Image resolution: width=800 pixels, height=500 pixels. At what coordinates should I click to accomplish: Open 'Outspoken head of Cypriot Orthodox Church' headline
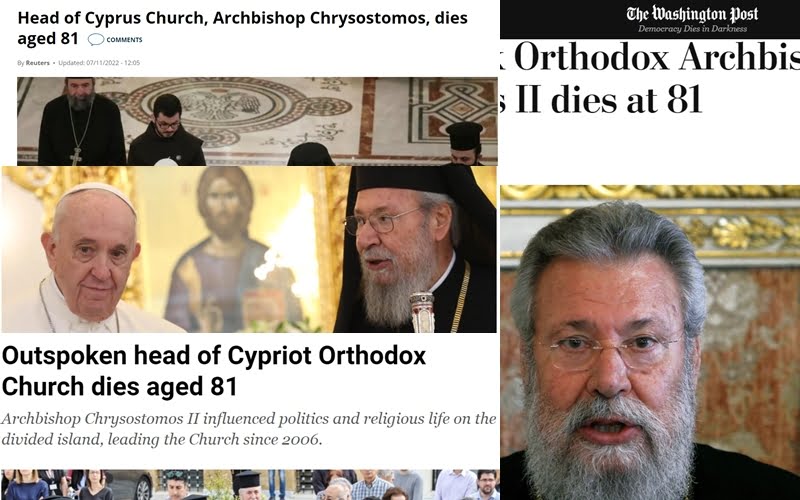(x=214, y=371)
